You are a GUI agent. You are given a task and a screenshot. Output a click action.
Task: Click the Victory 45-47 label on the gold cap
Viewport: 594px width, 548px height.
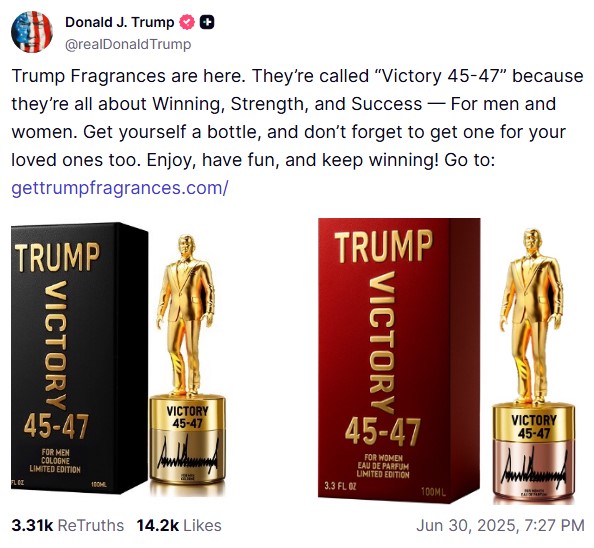(187, 417)
